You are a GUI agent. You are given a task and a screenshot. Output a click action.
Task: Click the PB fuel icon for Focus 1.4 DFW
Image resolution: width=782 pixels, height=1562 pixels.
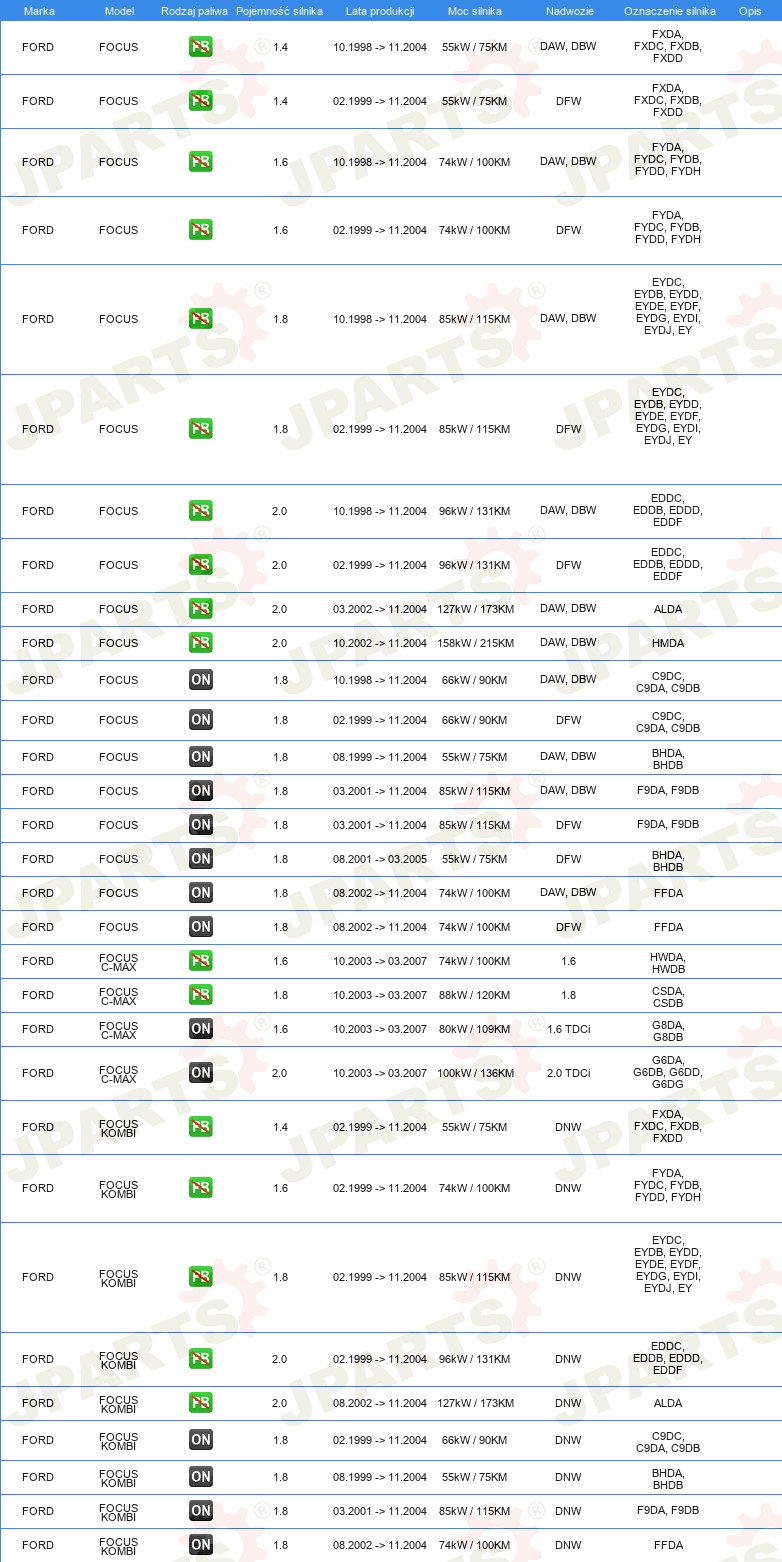[x=201, y=101]
